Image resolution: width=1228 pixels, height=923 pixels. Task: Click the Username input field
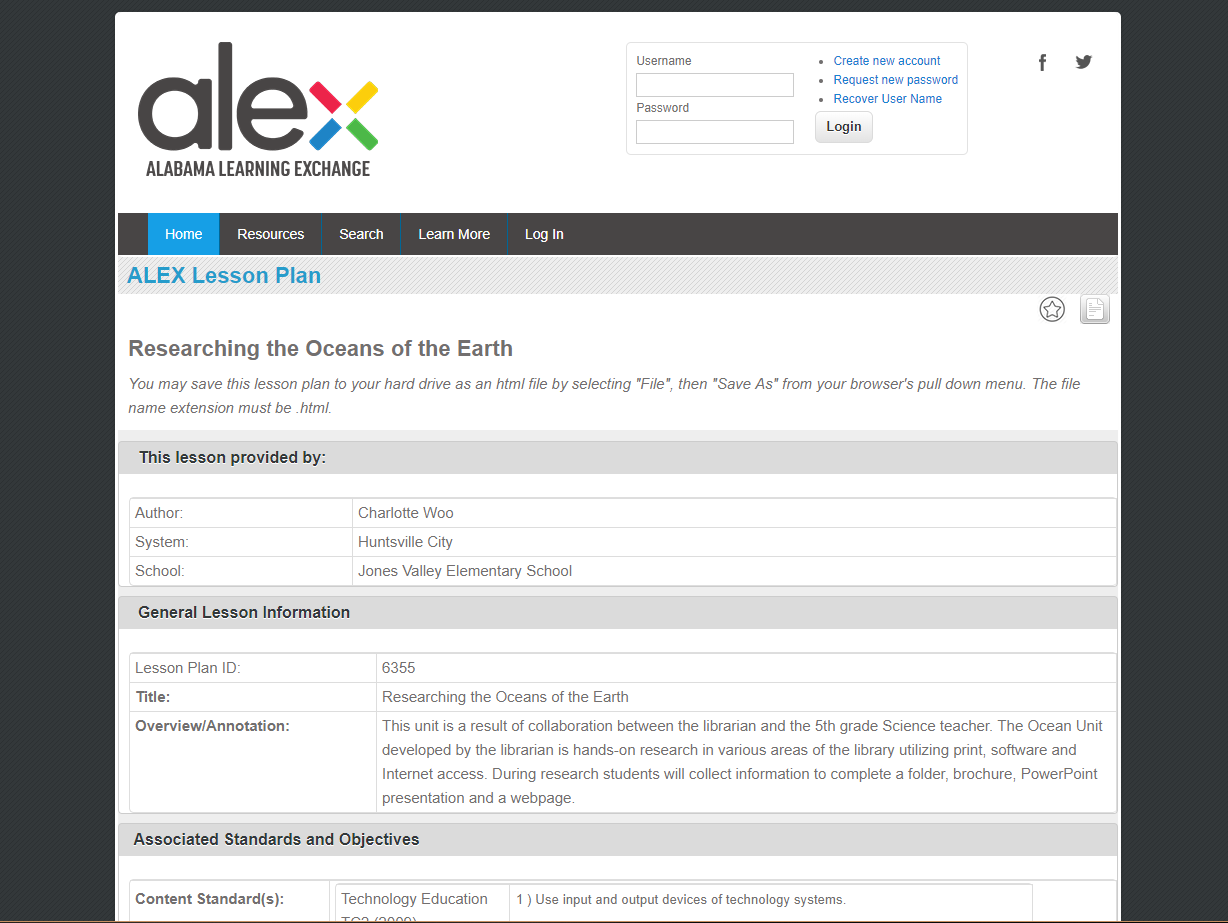(714, 84)
